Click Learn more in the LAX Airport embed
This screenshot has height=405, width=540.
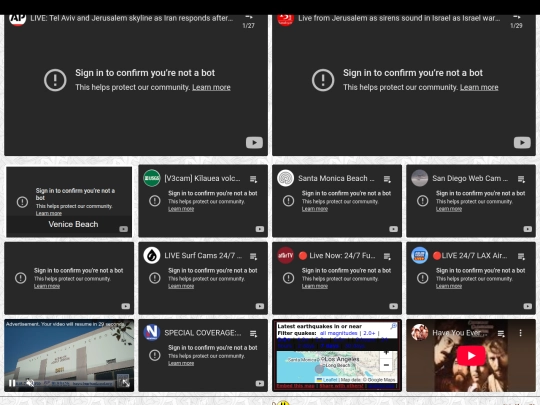[x=449, y=286]
